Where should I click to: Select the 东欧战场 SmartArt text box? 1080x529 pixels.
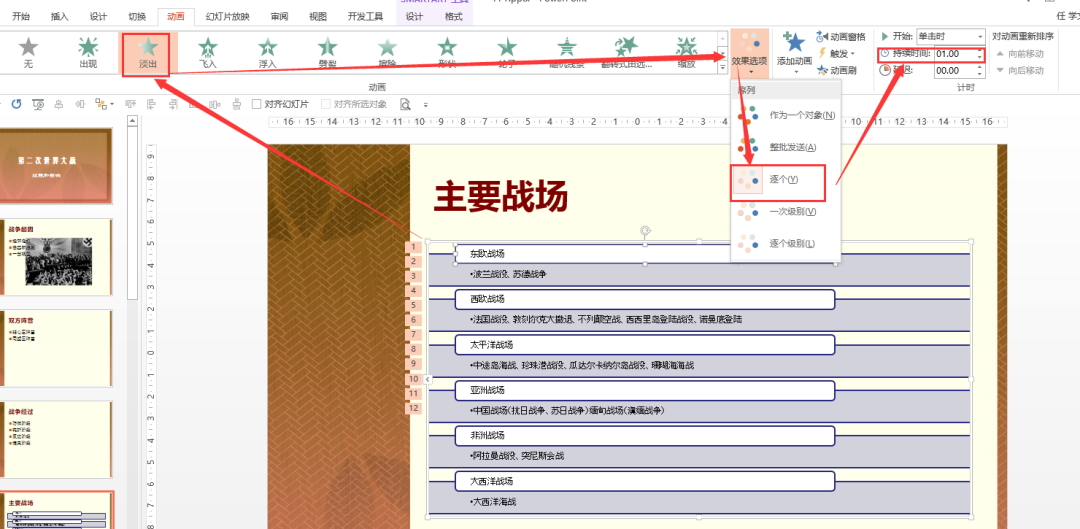[x=645, y=253]
